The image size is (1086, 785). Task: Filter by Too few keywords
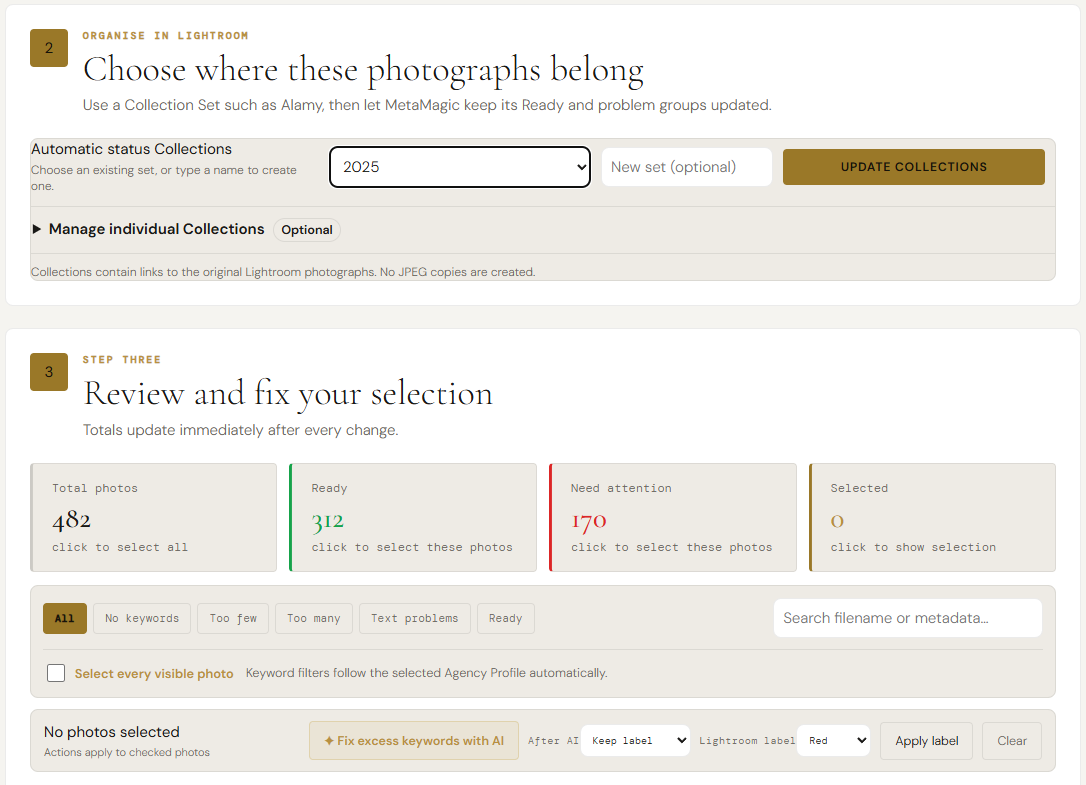233,619
